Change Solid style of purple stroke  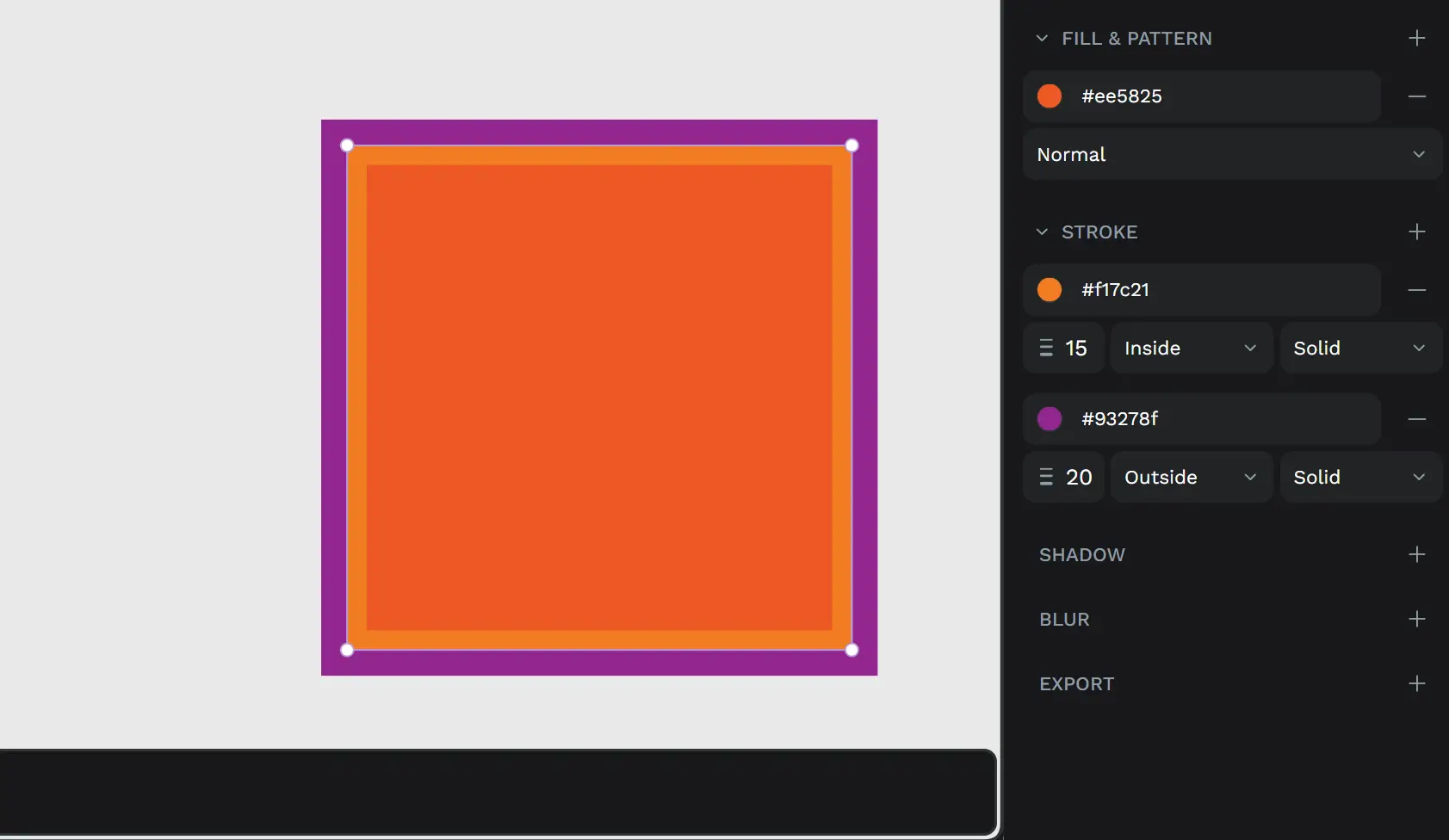(1359, 477)
